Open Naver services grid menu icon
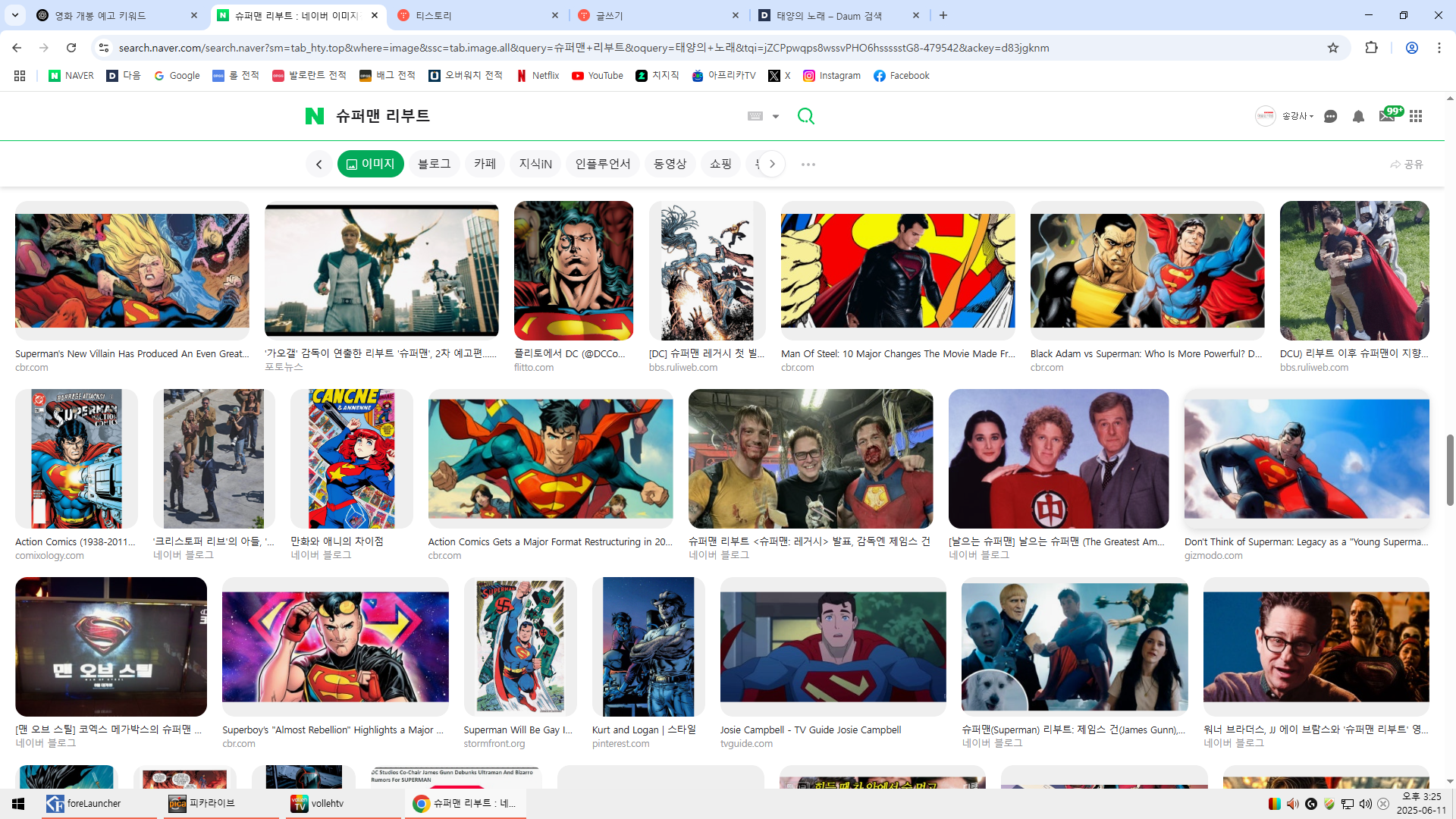This screenshot has height=819, width=1456. [1416, 116]
